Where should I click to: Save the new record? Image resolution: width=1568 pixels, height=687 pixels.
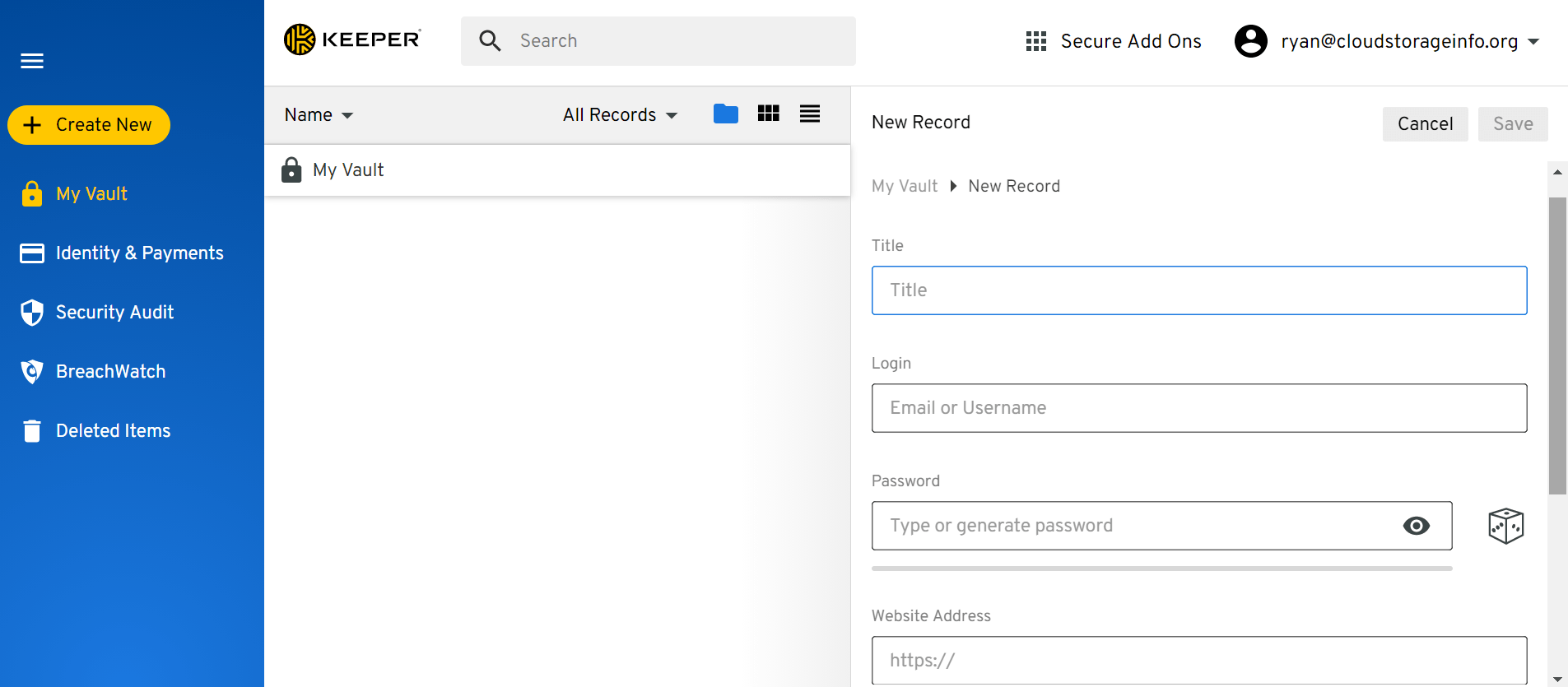pyautogui.click(x=1513, y=124)
